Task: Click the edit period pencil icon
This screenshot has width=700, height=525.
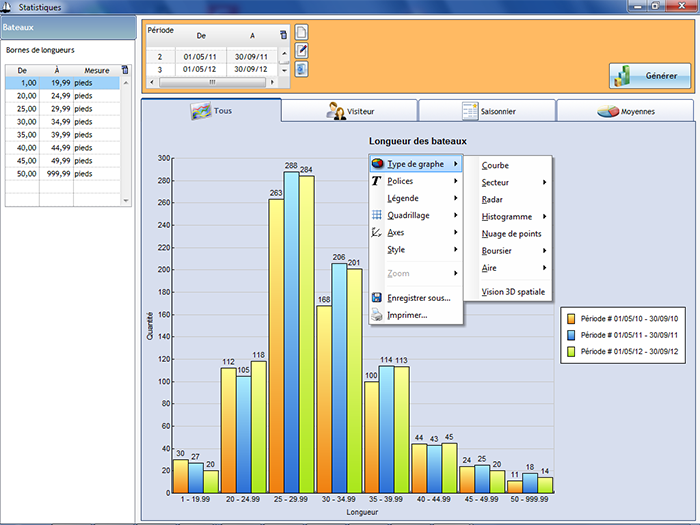Action: [301, 50]
